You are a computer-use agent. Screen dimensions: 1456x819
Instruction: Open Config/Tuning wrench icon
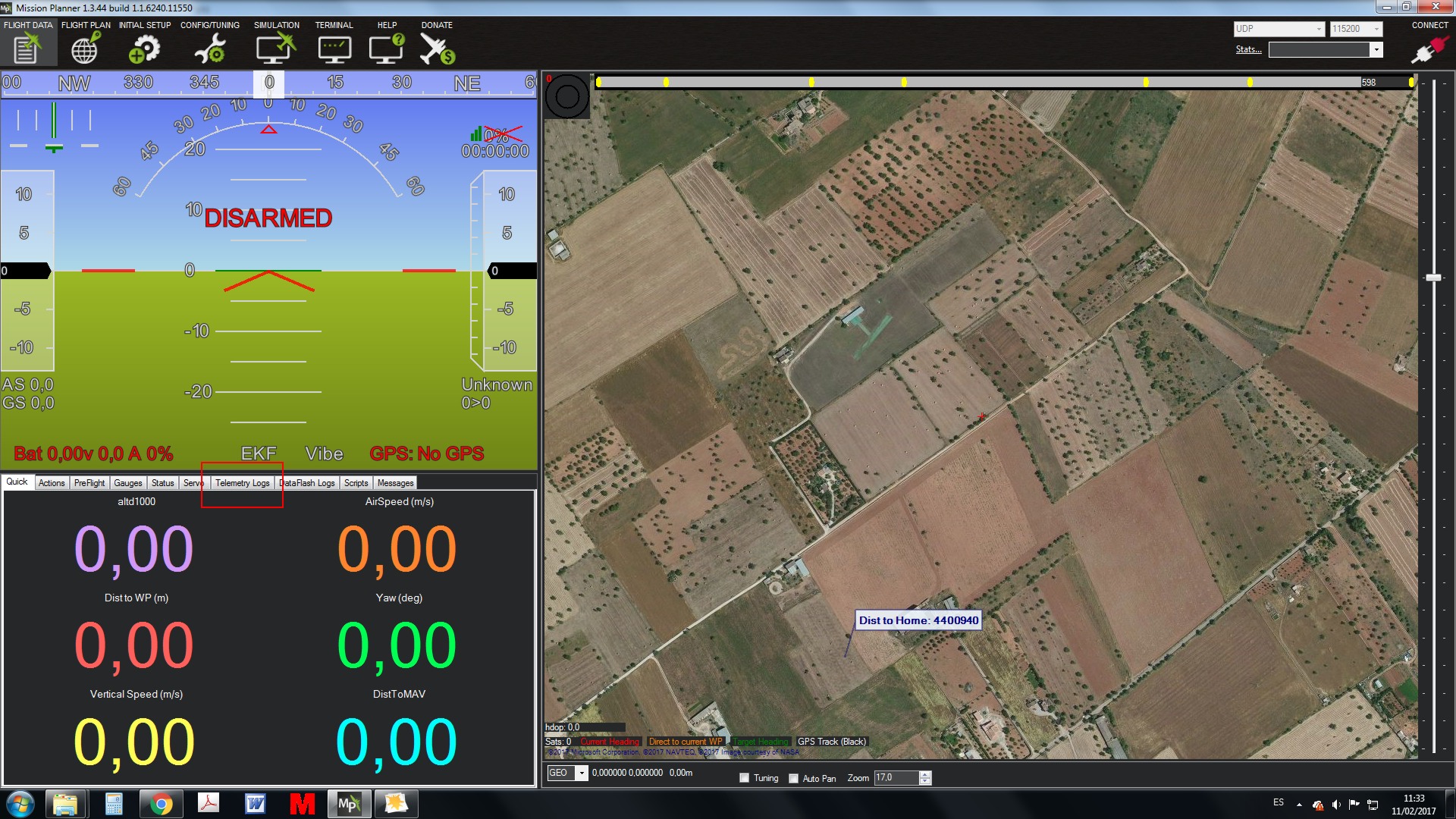[x=209, y=49]
